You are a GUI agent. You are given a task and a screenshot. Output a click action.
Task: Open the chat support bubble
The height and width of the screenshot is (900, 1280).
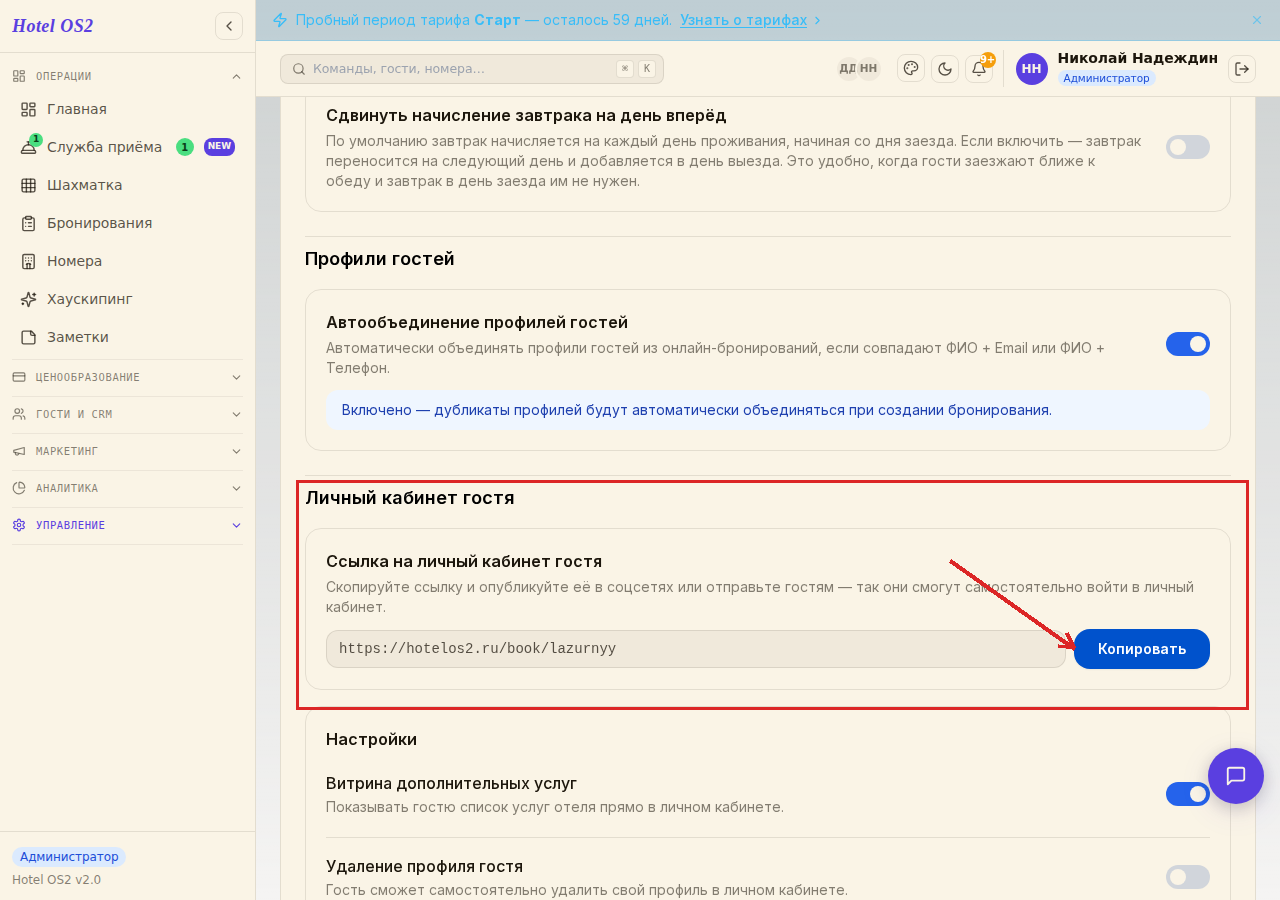1236,776
